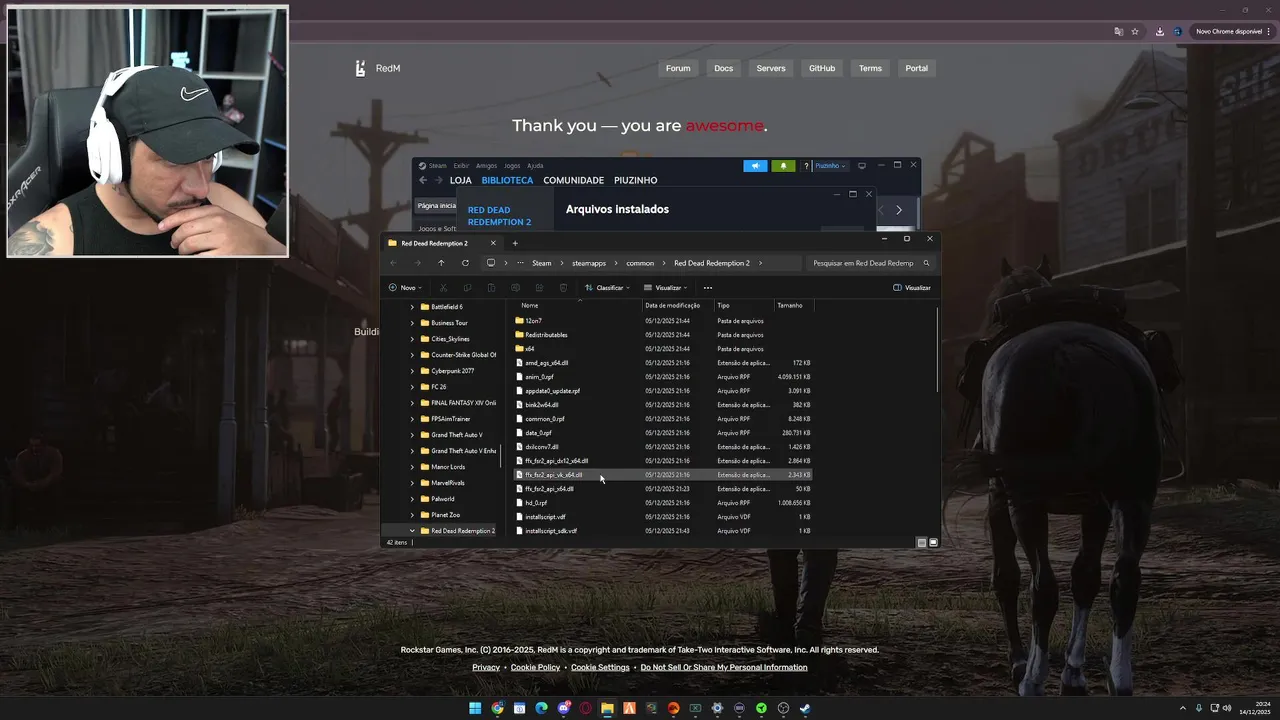Open the Piuzinho account dropdown in Steam
Image resolution: width=1280 pixels, height=720 pixels.
830,166
